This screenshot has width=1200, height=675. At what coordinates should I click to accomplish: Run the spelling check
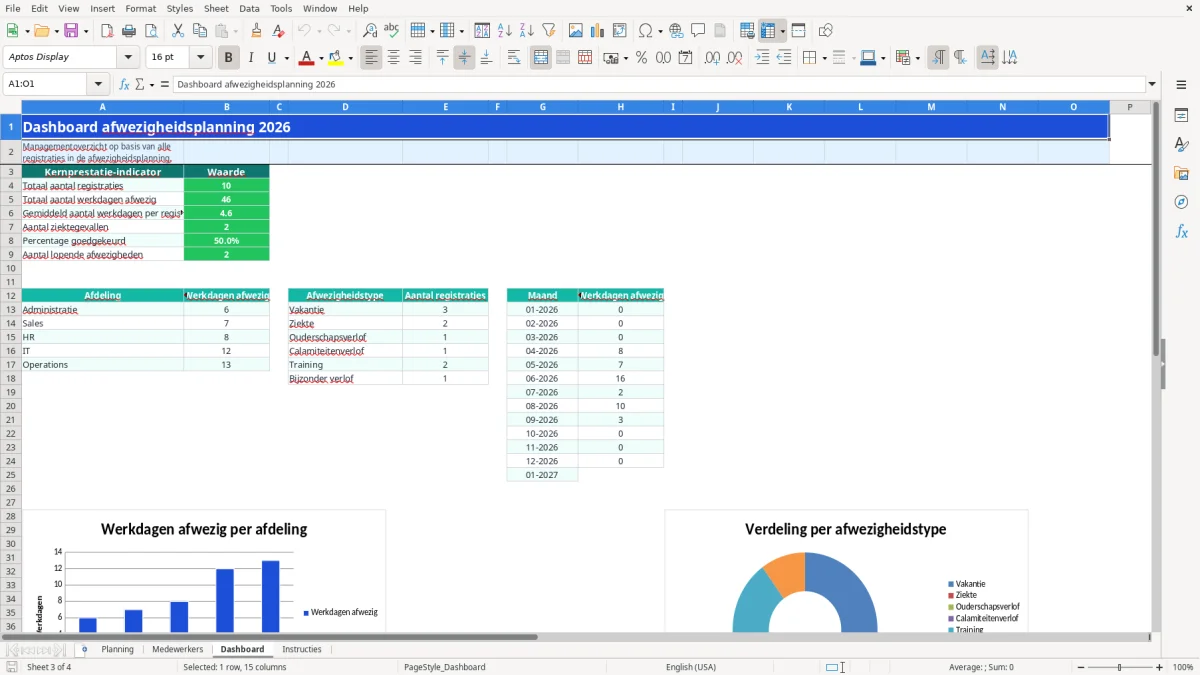click(392, 31)
